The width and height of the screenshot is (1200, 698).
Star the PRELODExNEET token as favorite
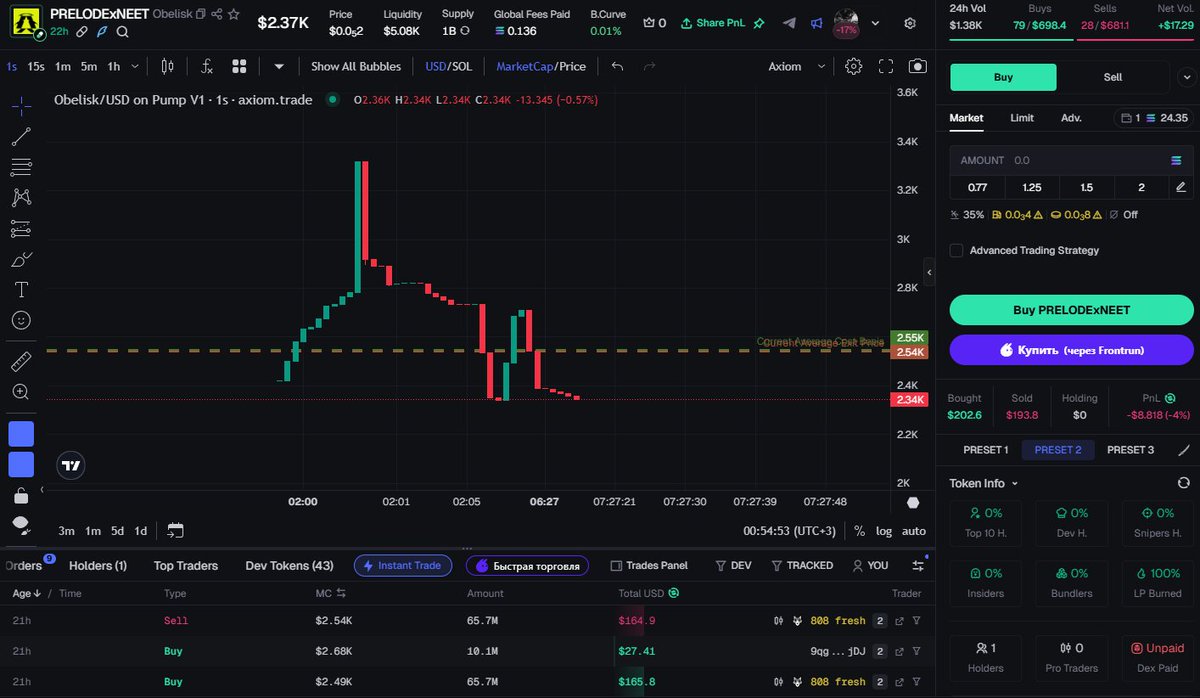click(233, 14)
